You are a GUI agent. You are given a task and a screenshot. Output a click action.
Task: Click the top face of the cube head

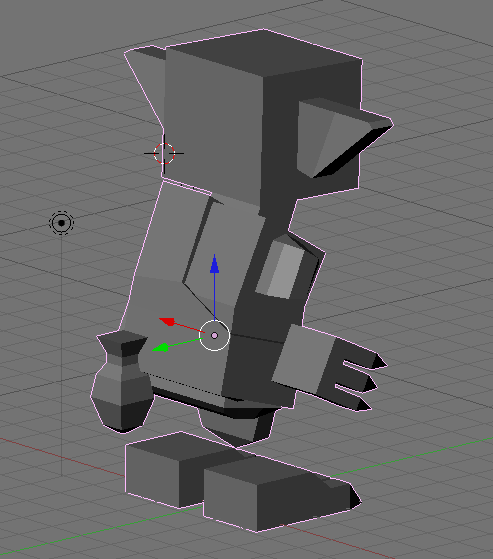coord(264,52)
